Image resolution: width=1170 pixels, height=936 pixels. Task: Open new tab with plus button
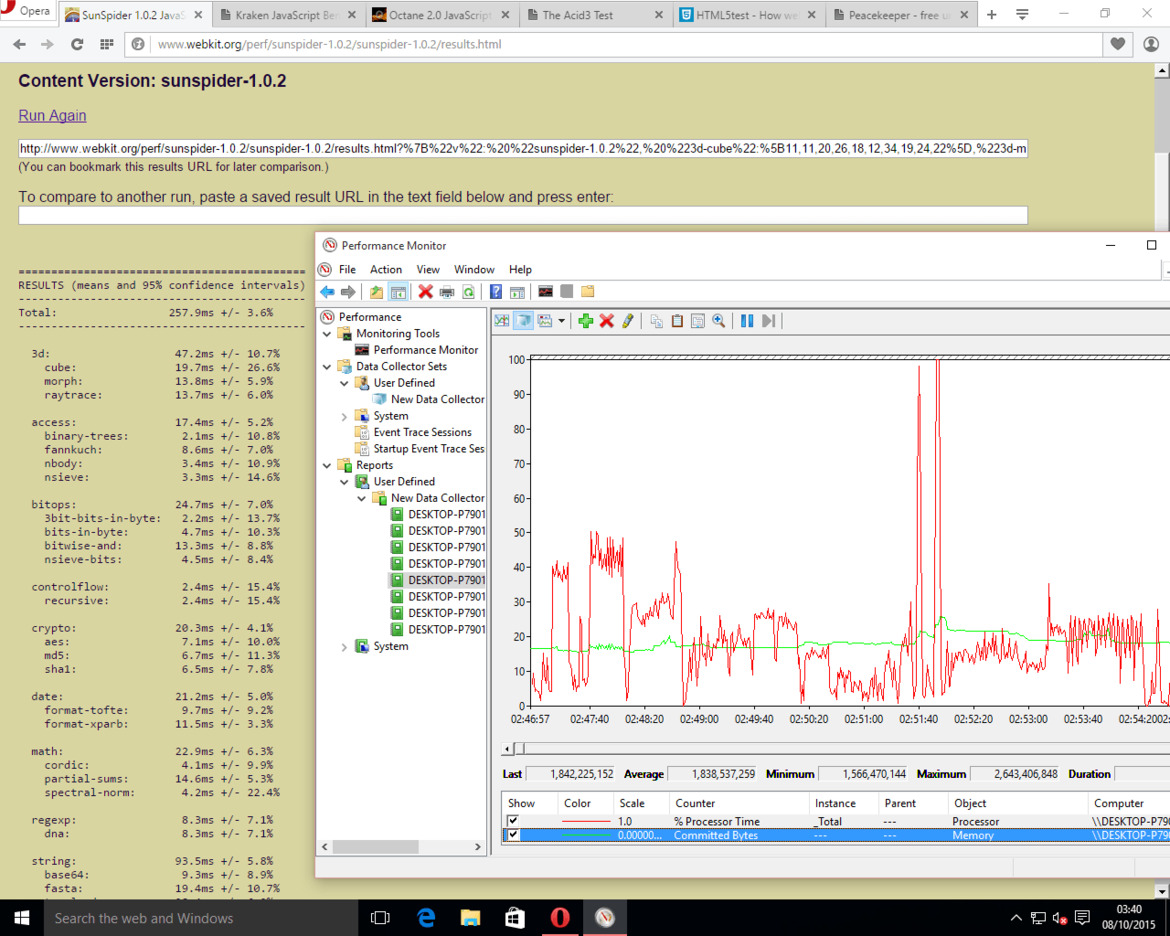(992, 15)
